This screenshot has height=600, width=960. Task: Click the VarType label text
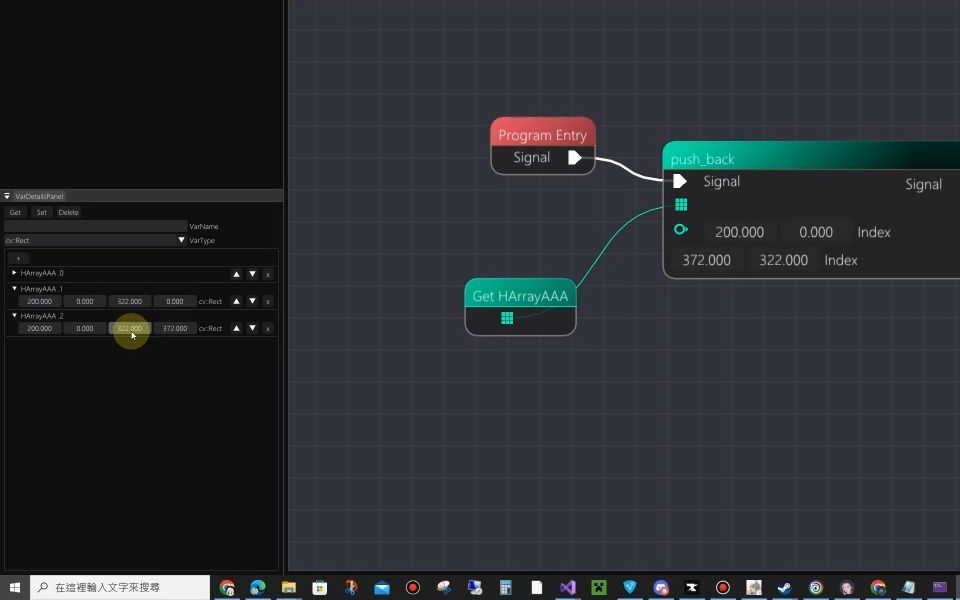[202, 241]
